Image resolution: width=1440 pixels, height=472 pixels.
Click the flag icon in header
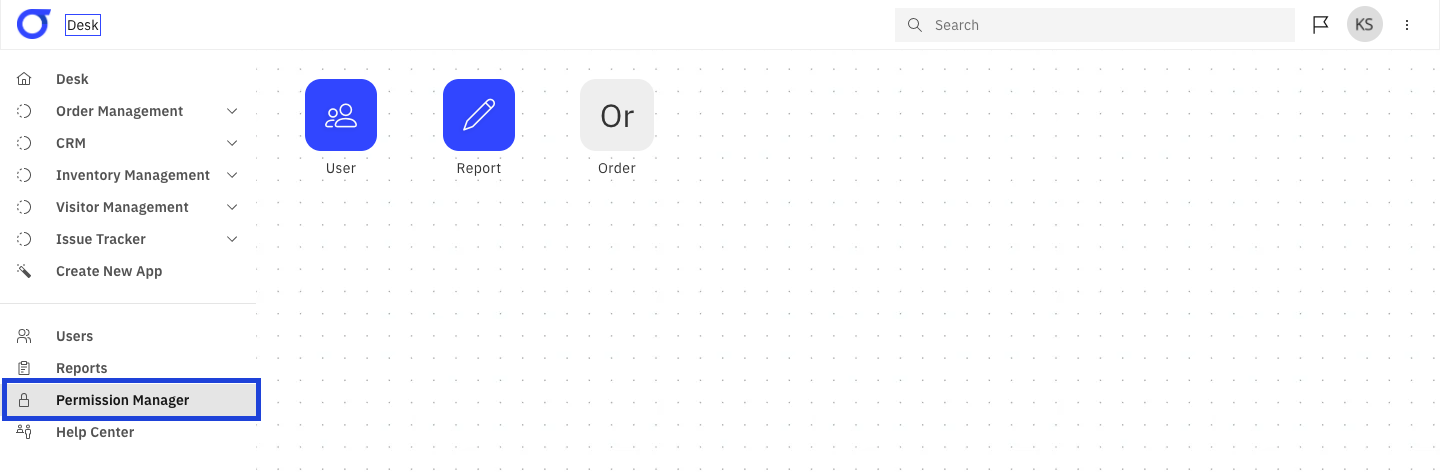pyautogui.click(x=1321, y=25)
